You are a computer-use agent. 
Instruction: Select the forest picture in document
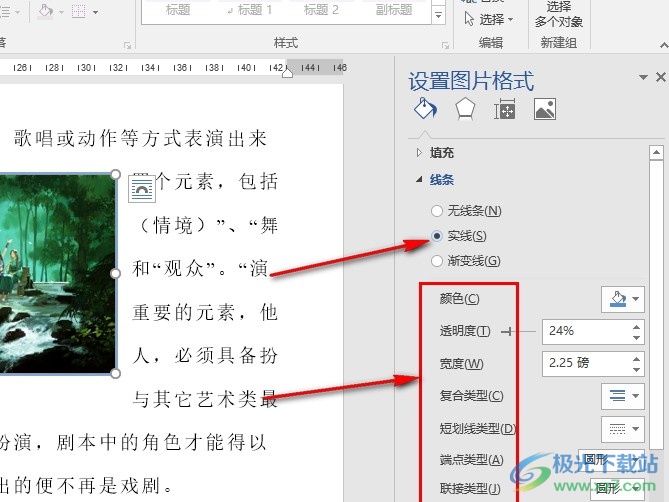(57, 274)
